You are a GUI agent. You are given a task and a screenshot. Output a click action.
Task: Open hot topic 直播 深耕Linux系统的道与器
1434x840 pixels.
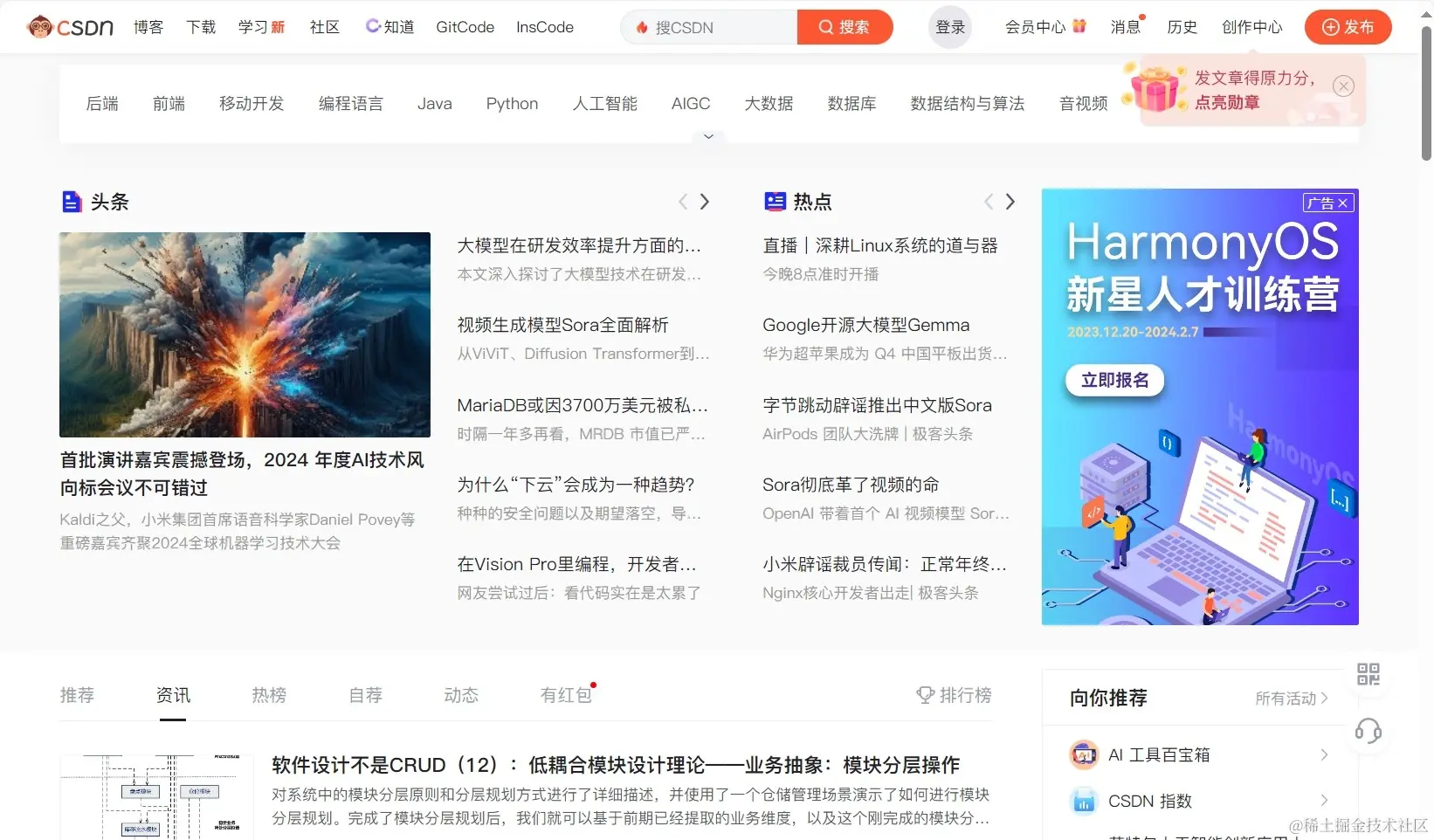(x=880, y=245)
